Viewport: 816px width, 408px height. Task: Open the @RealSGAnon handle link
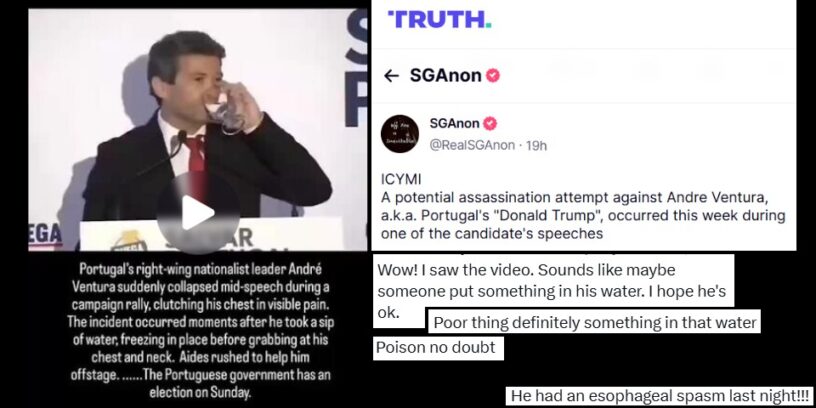pos(472,145)
